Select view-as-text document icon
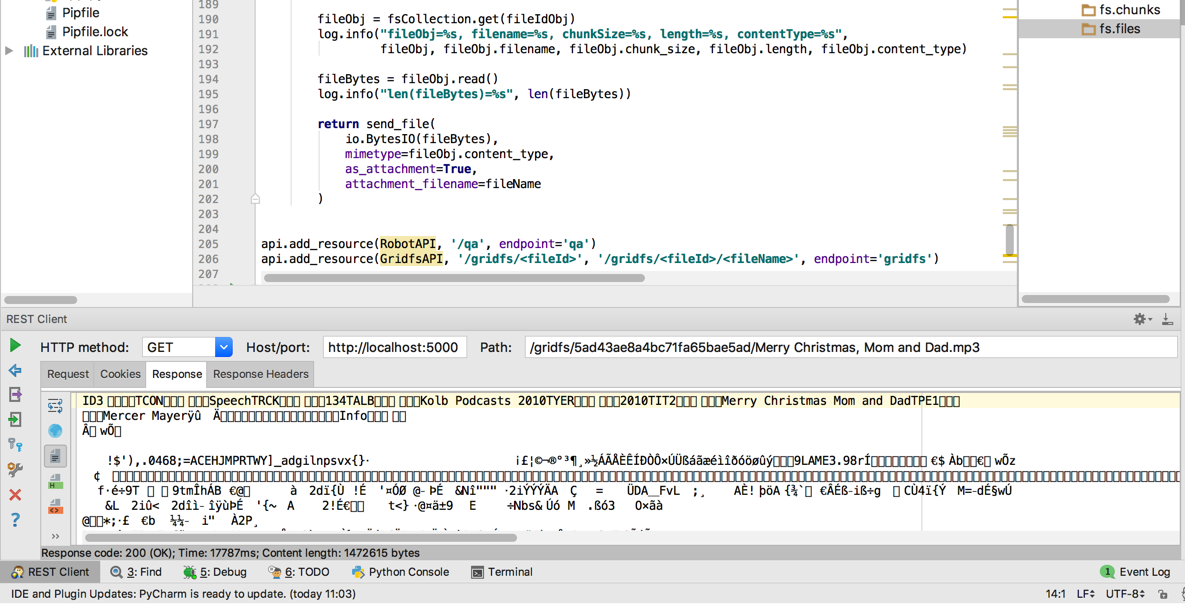Screen dimensions: 1185x604 click(55, 456)
